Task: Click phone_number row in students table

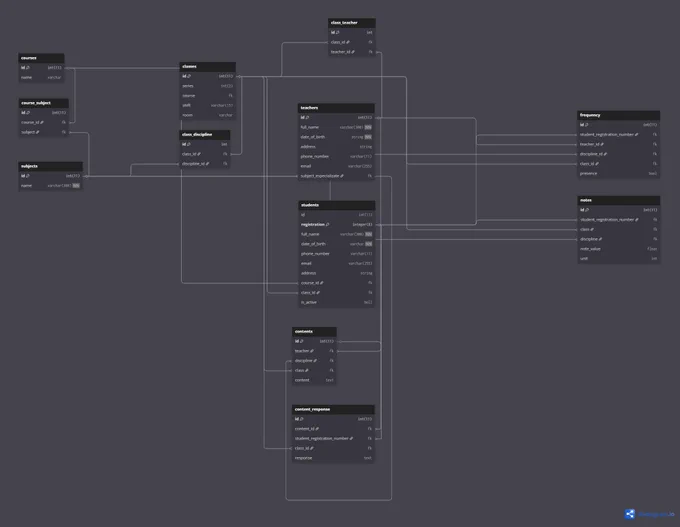Action: (337, 254)
